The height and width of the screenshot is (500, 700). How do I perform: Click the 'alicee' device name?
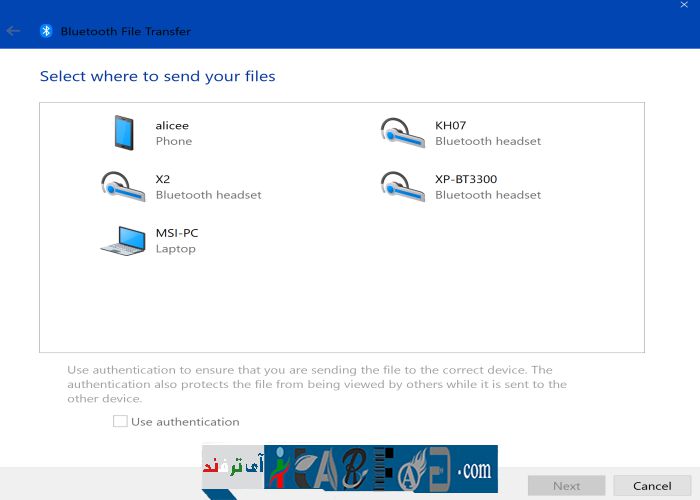172,125
